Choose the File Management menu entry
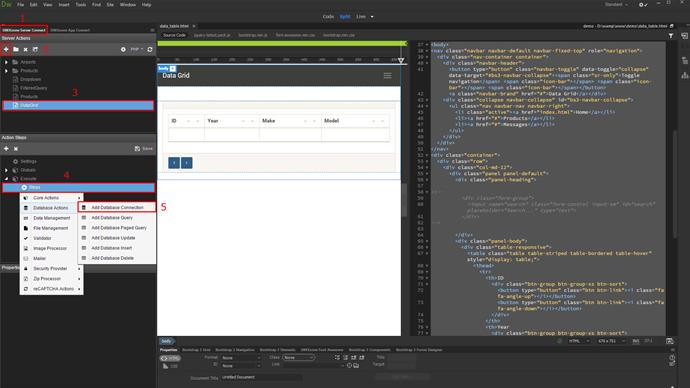 tap(51, 228)
